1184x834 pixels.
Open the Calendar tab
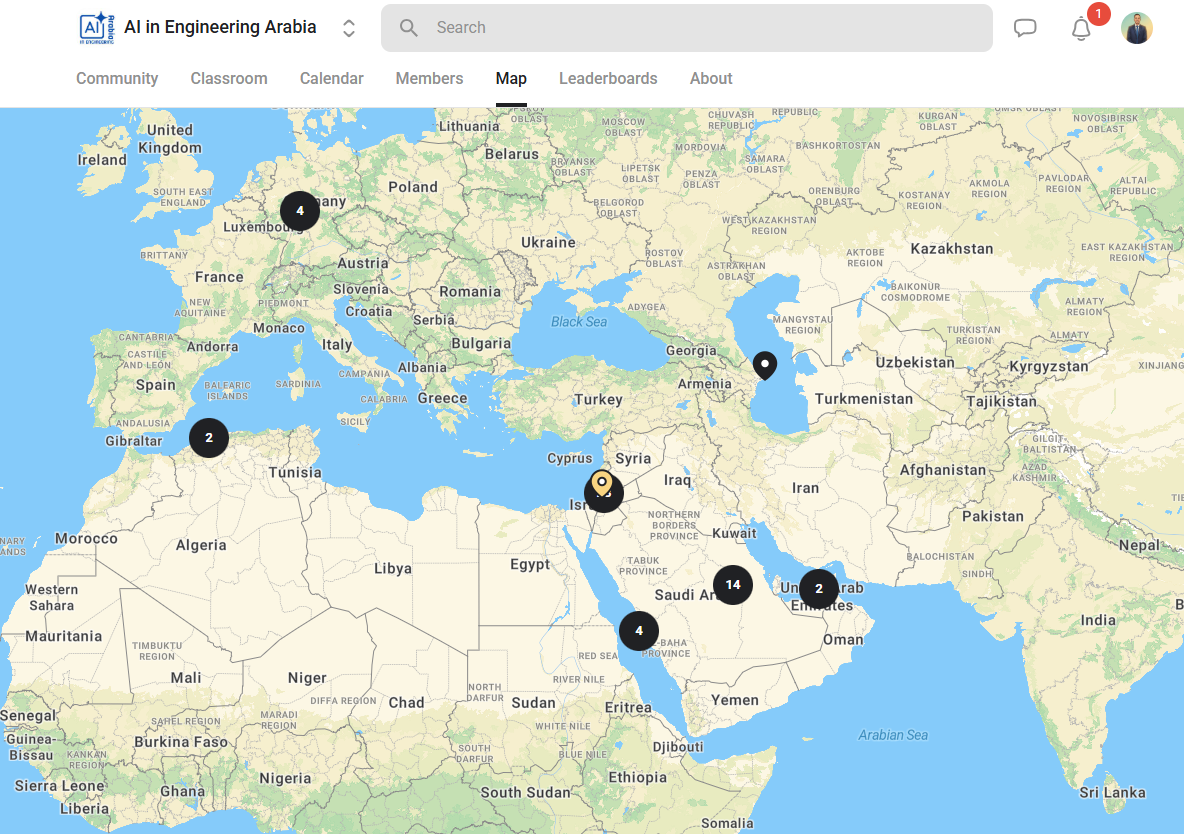click(x=331, y=79)
